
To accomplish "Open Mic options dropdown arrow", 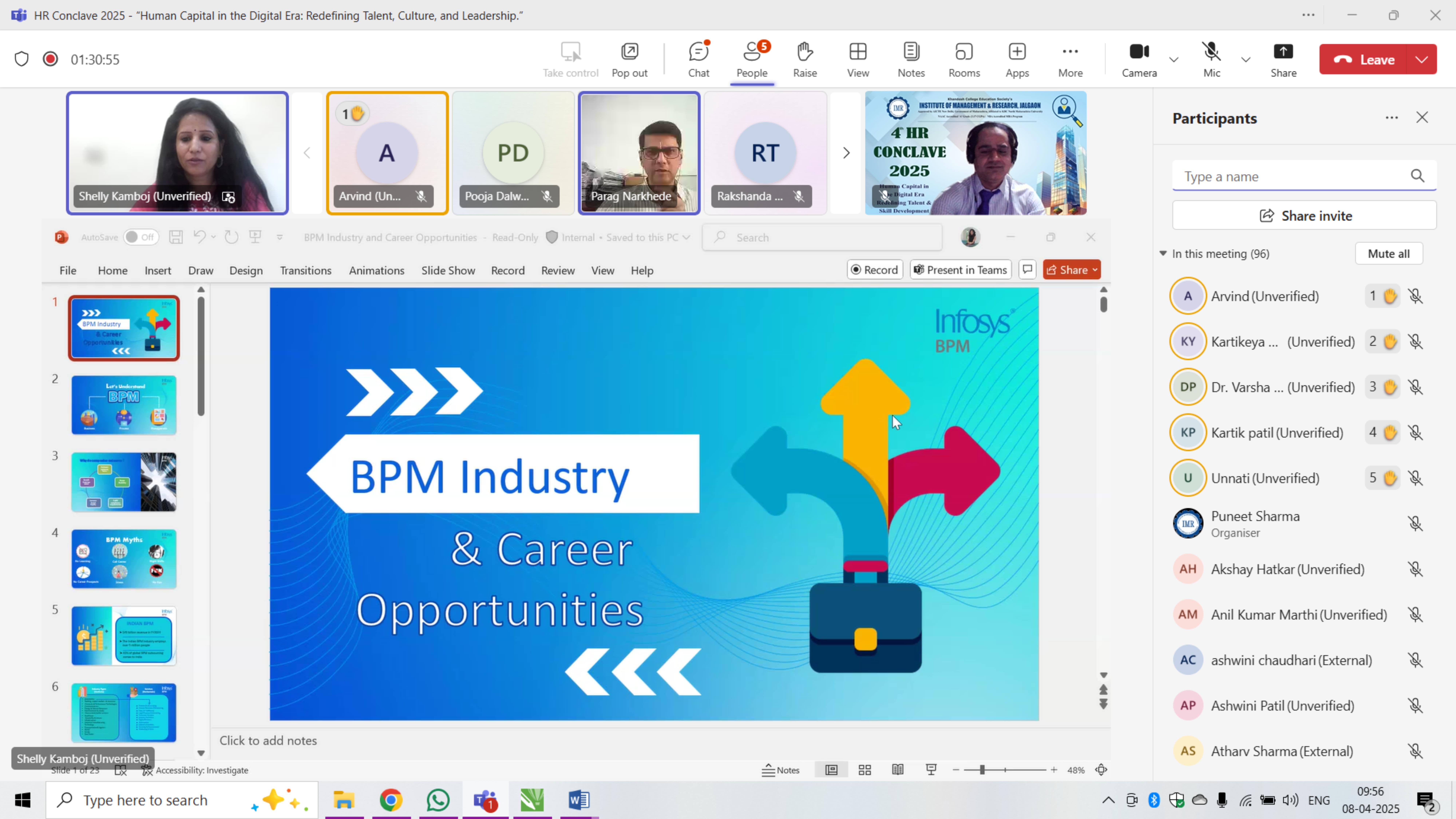I will coord(1246,59).
